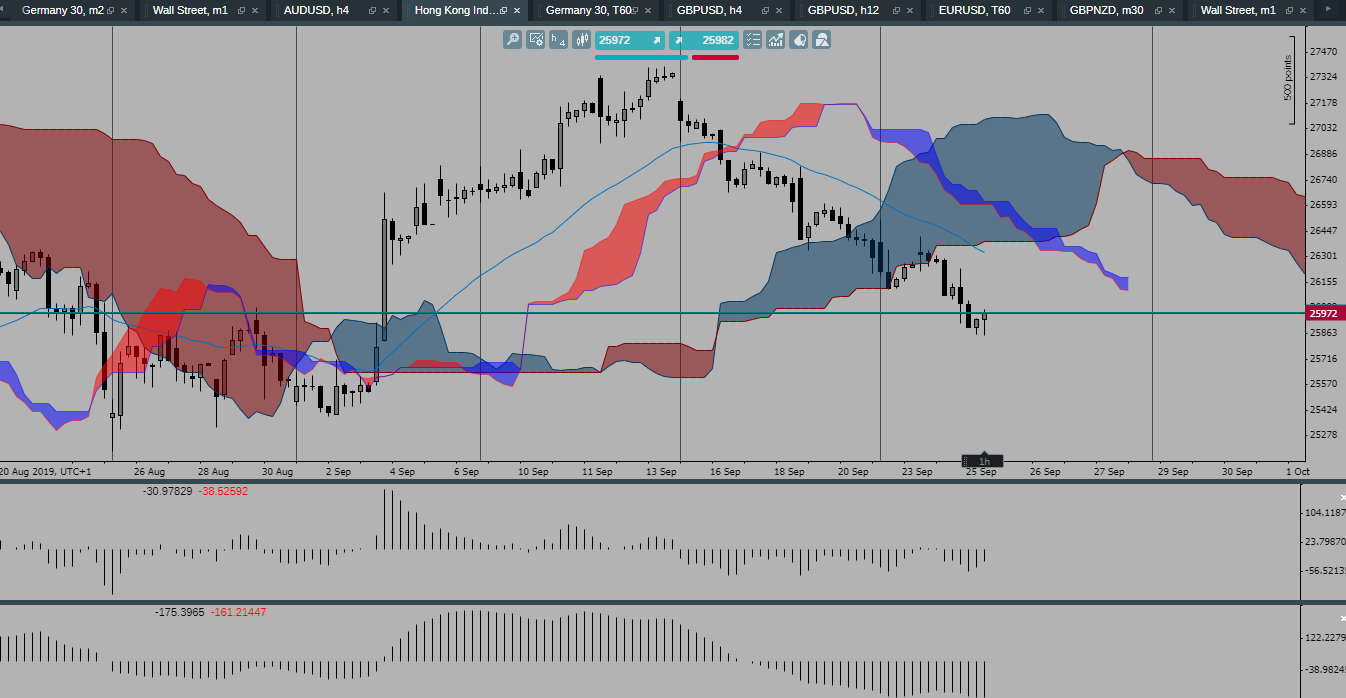Close the Germany 30, m2 tab

124,10
